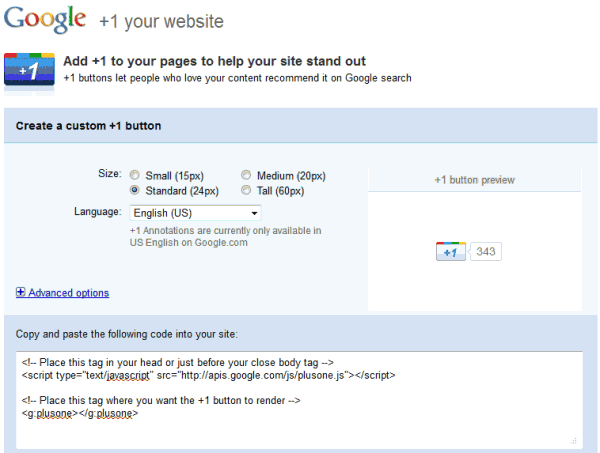This screenshot has height=453, width=600.
Task: Click the plus icon beside Advanced options
Action: click(21, 293)
